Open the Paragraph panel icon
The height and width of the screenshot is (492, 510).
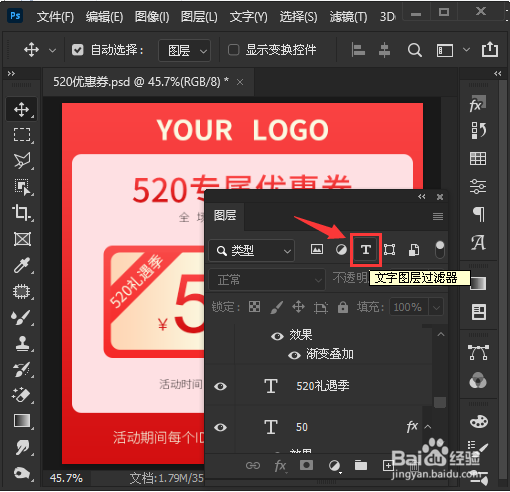(479, 214)
